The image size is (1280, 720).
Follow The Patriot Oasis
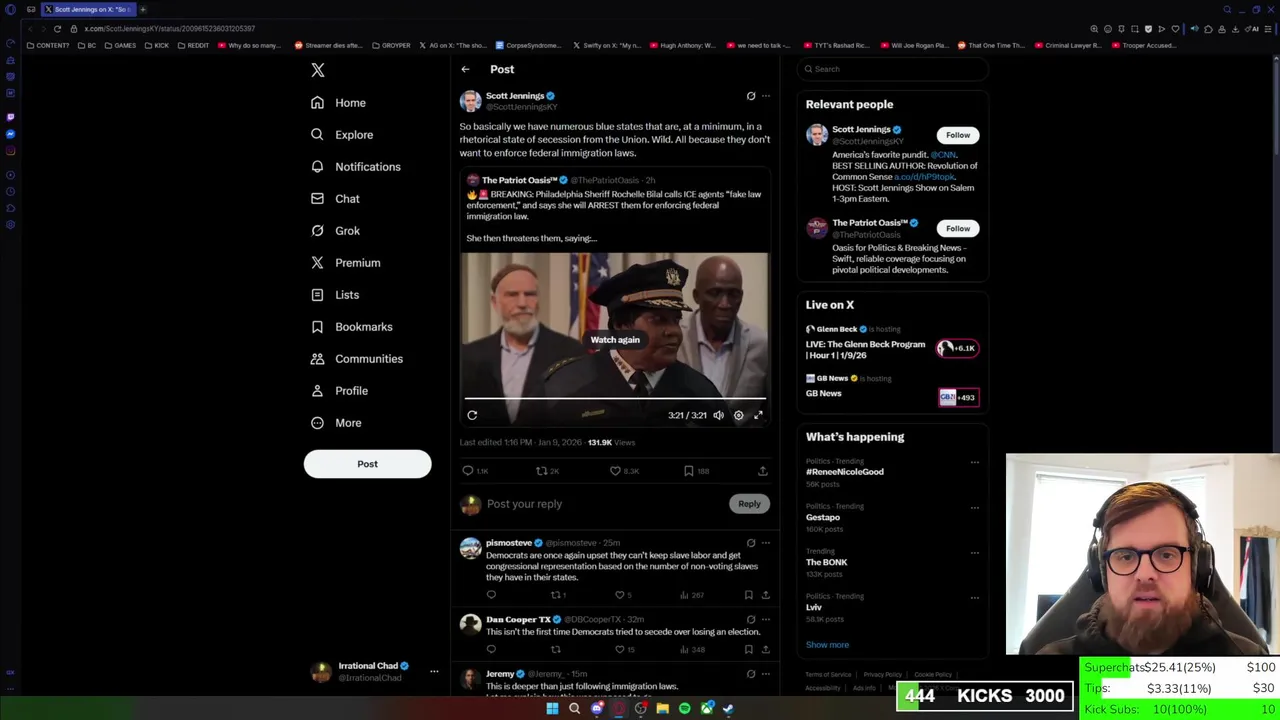[958, 228]
